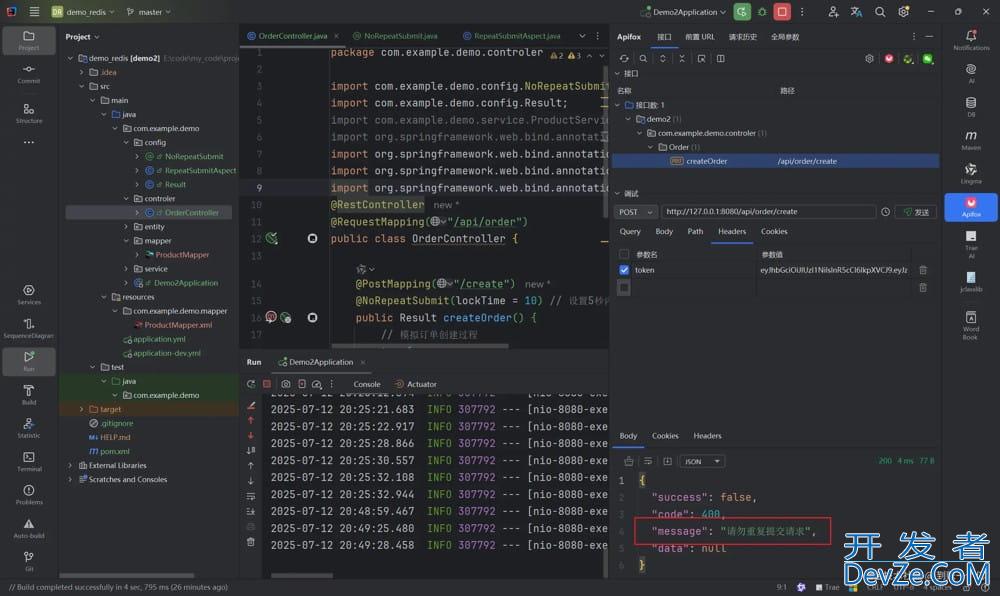Click the project tree horizontal scrollbar
Screen dimensions: 1000x596
tap(127, 575)
